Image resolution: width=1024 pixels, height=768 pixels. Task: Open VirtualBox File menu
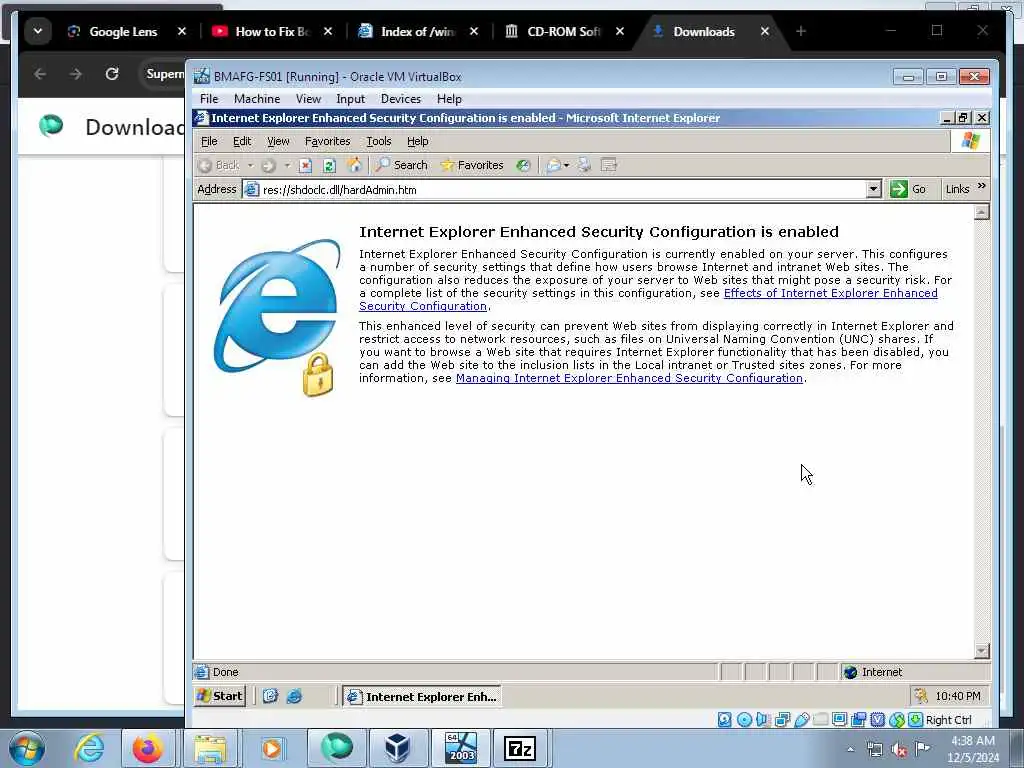(x=209, y=99)
